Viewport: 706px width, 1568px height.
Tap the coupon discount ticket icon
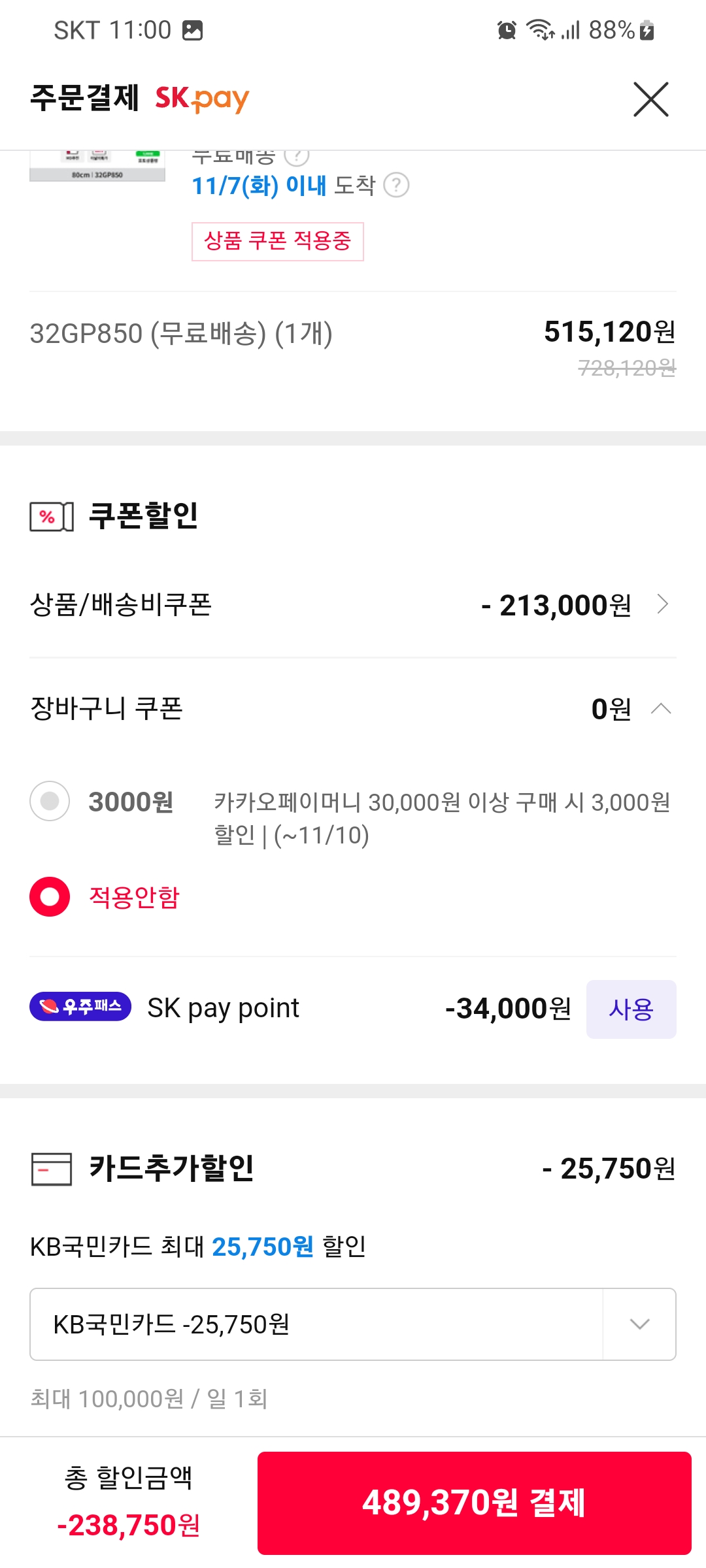(x=52, y=517)
